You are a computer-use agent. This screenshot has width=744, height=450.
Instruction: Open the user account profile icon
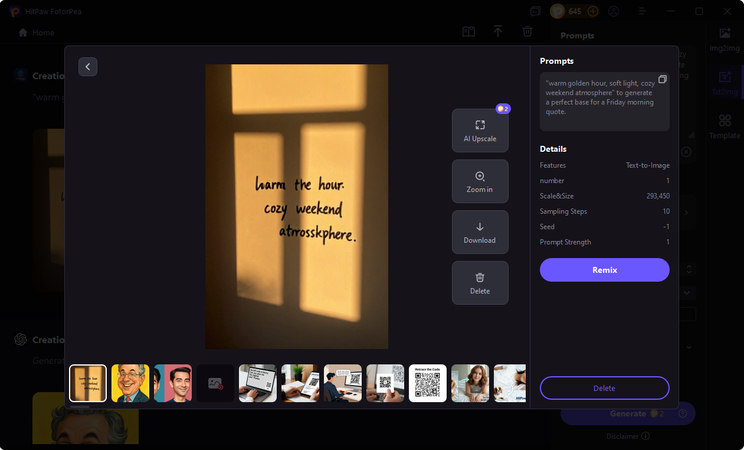coord(614,11)
